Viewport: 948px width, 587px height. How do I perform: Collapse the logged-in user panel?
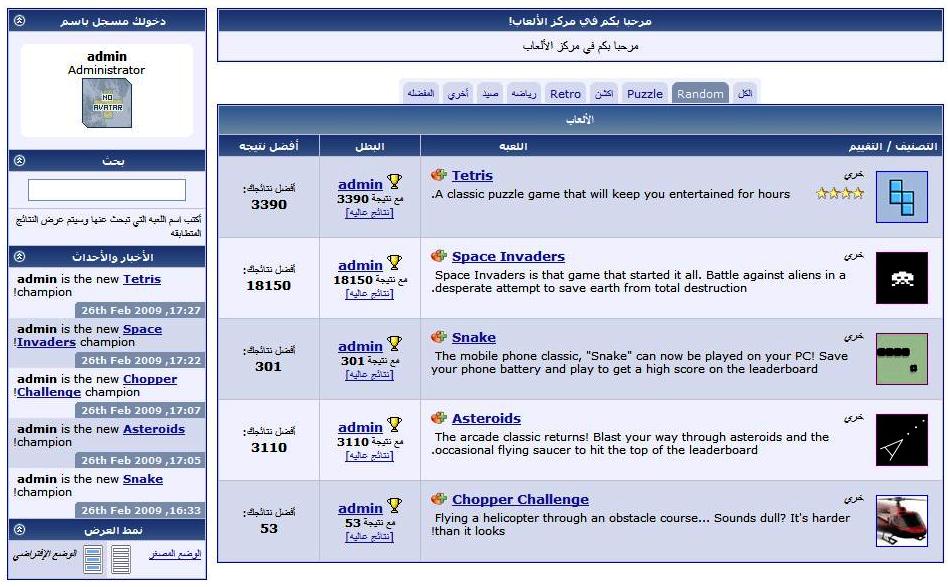coord(21,21)
